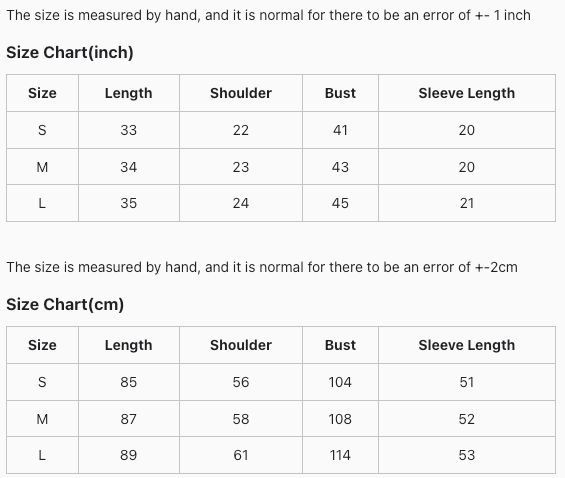
Task: Click the Bust header in inch chart
Action: (340, 93)
